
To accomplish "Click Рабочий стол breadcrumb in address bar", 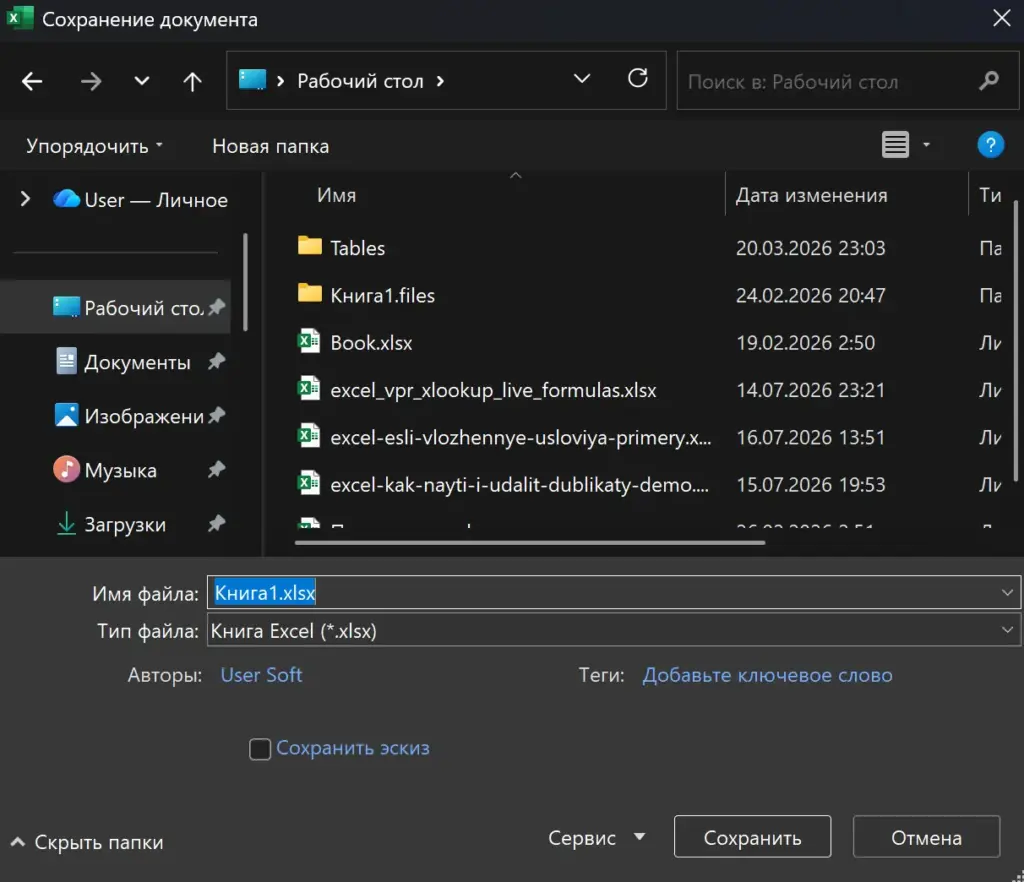I will (x=360, y=81).
